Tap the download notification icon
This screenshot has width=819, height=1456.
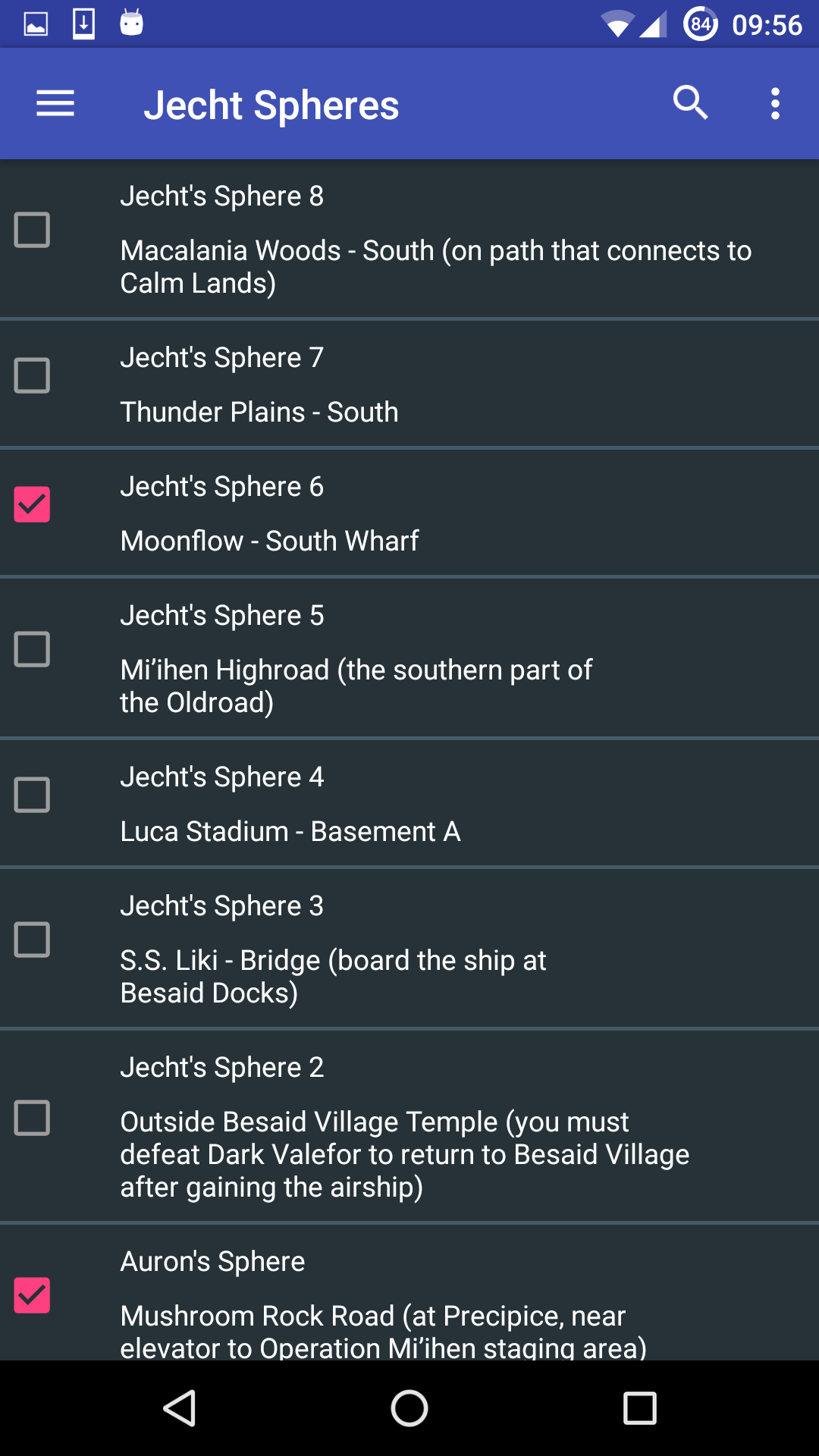(x=83, y=24)
